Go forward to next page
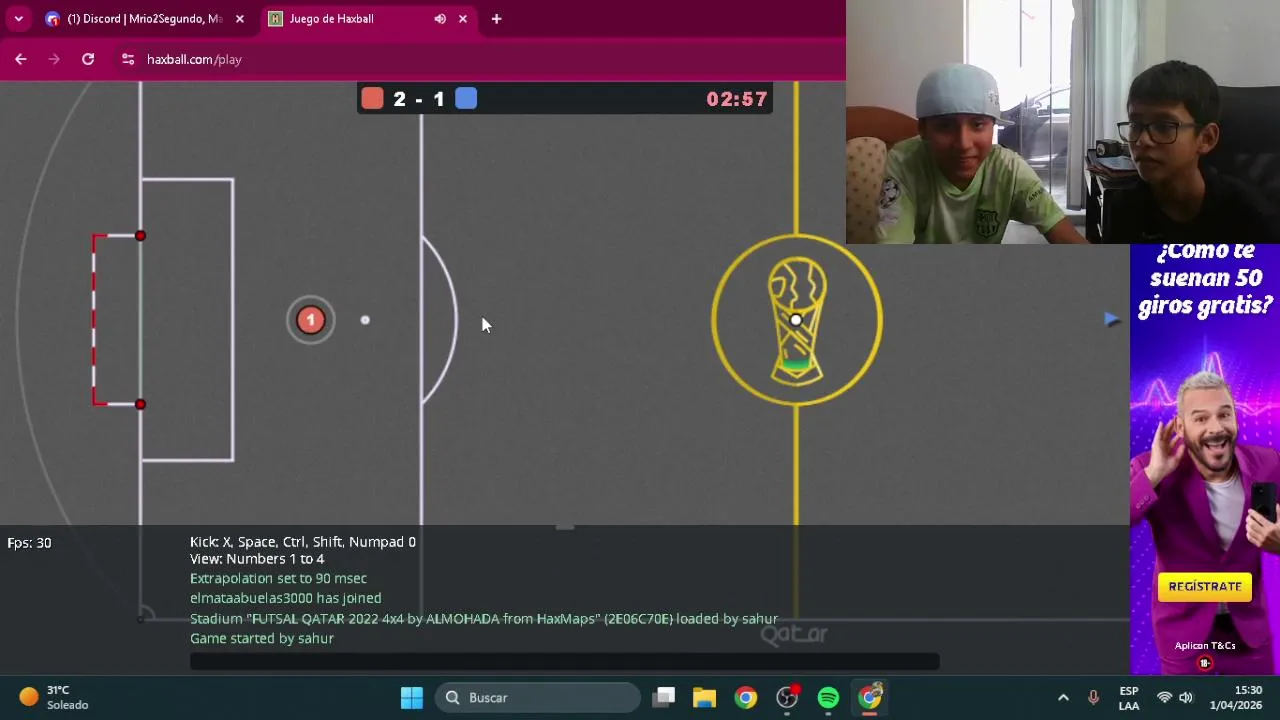This screenshot has height=720, width=1280. tap(54, 60)
